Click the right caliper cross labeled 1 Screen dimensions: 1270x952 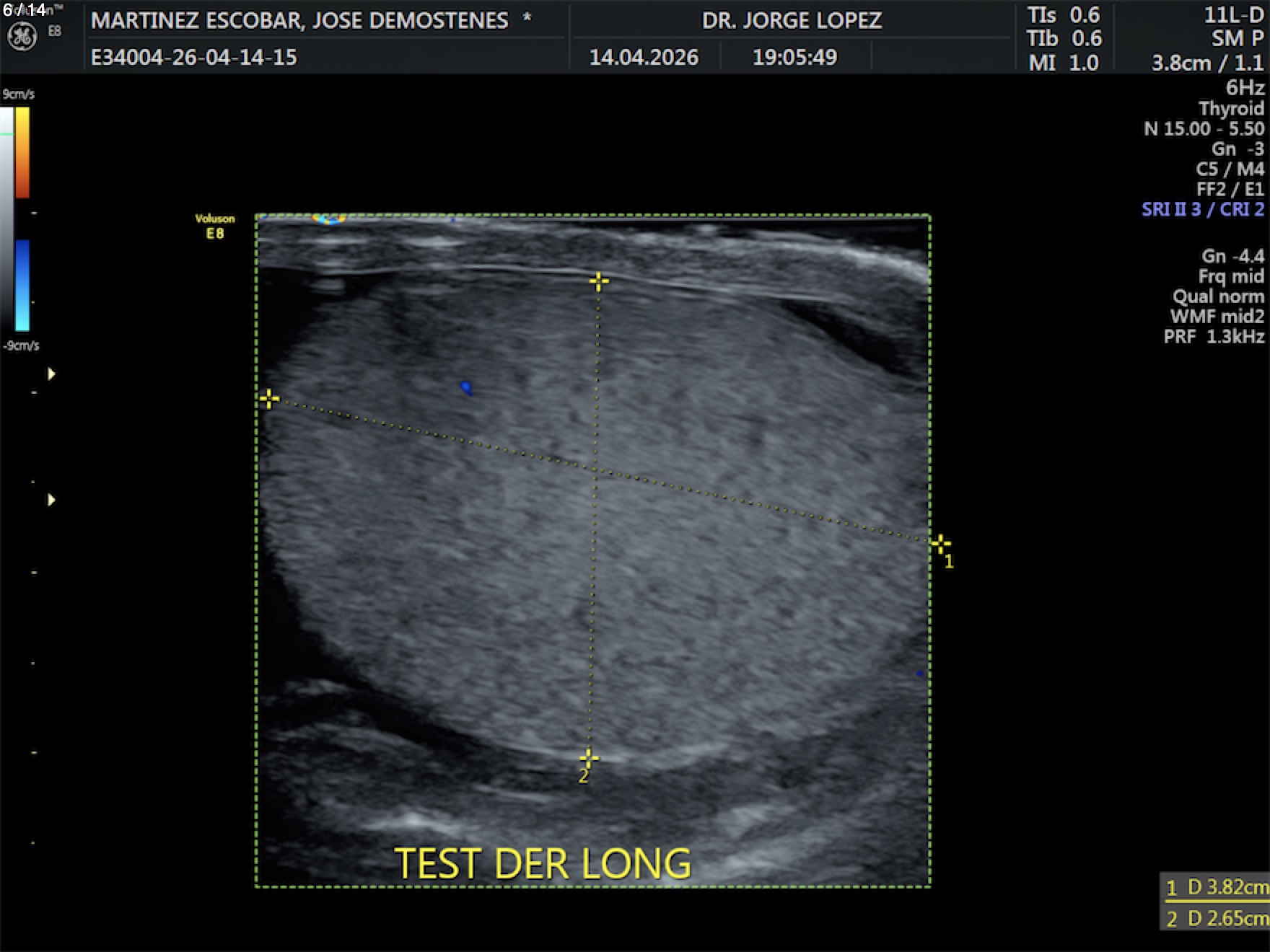click(x=940, y=544)
